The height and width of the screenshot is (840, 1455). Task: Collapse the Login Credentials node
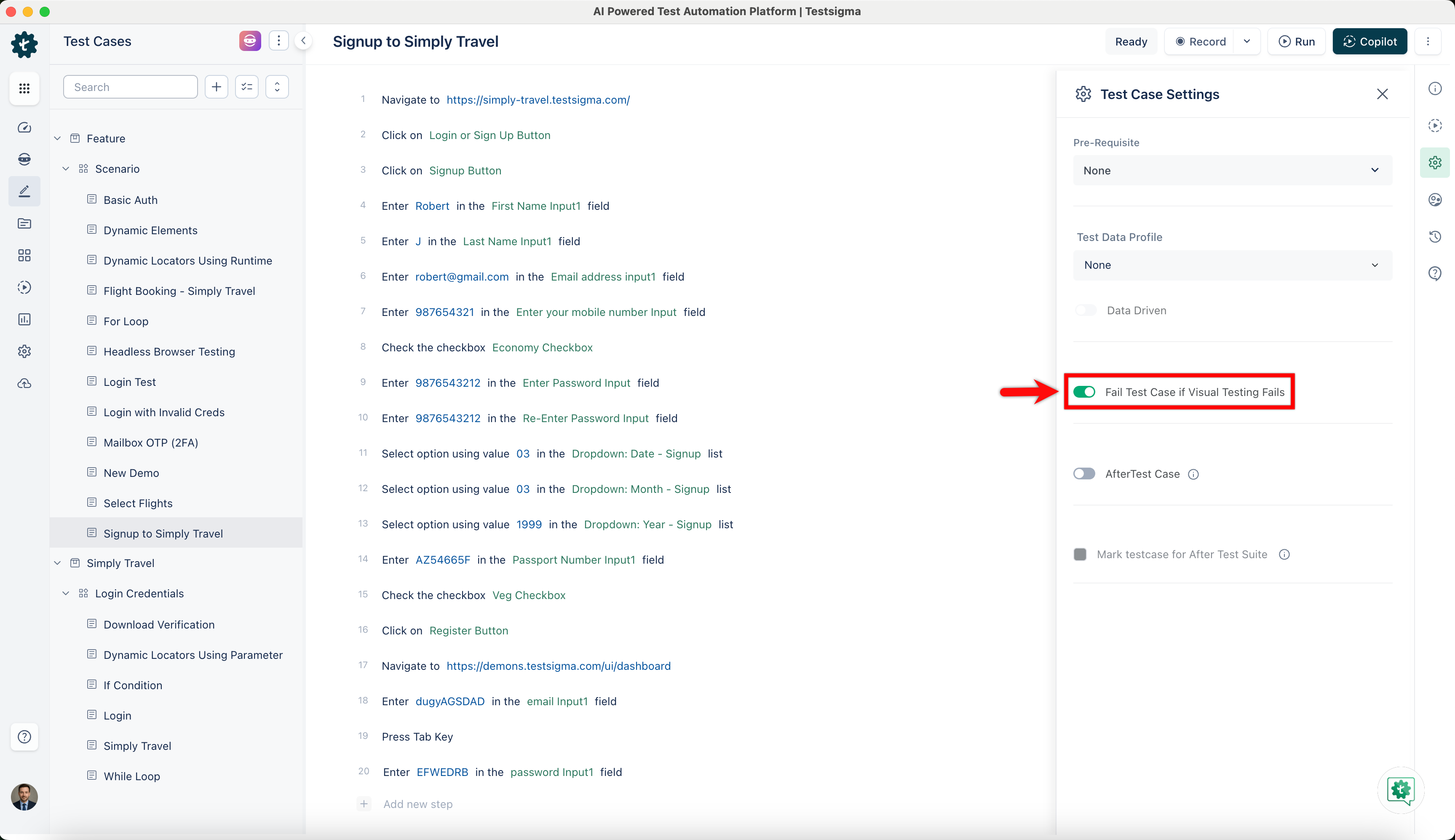click(66, 594)
